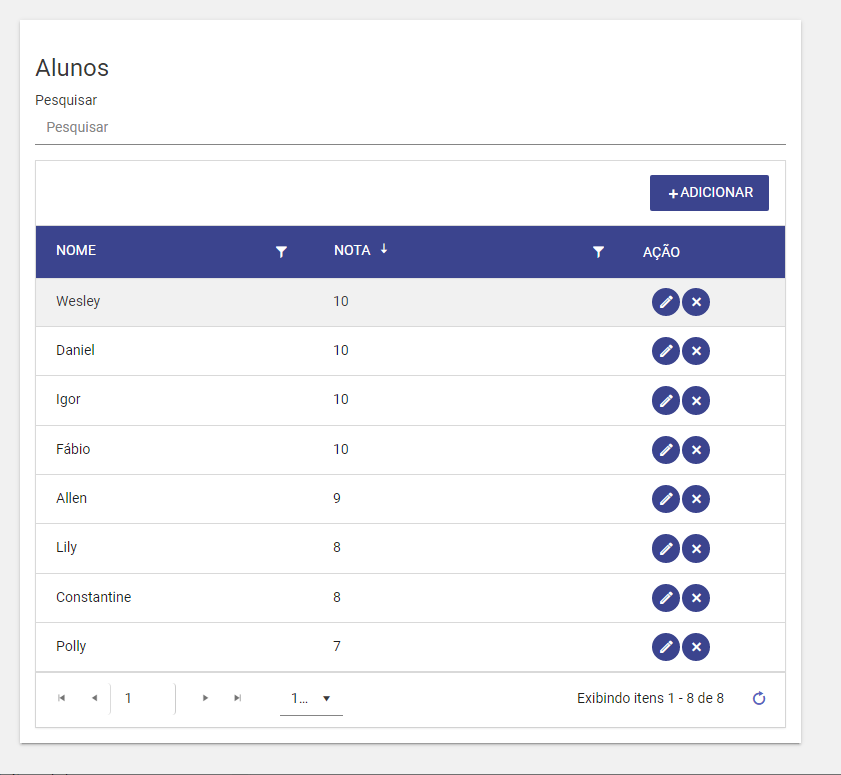
Task: Edit Wesley's record with pencil icon
Action: click(666, 302)
